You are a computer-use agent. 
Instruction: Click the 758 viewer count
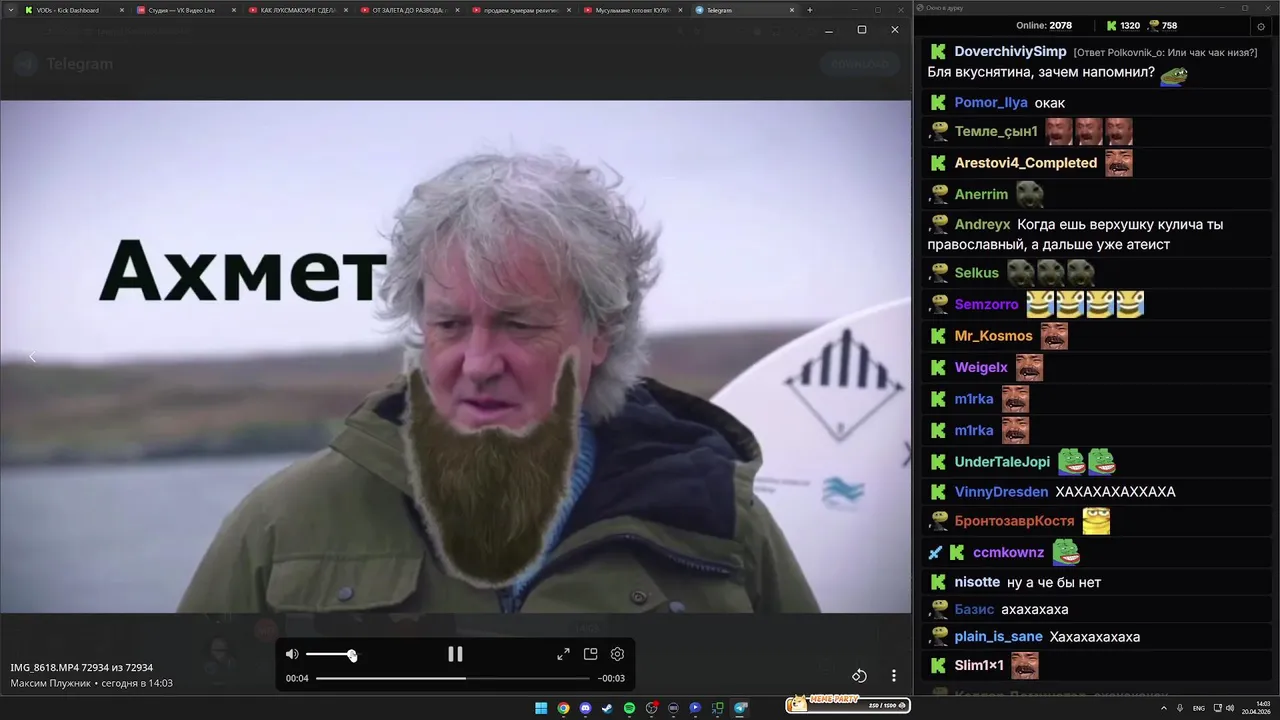point(1162,26)
